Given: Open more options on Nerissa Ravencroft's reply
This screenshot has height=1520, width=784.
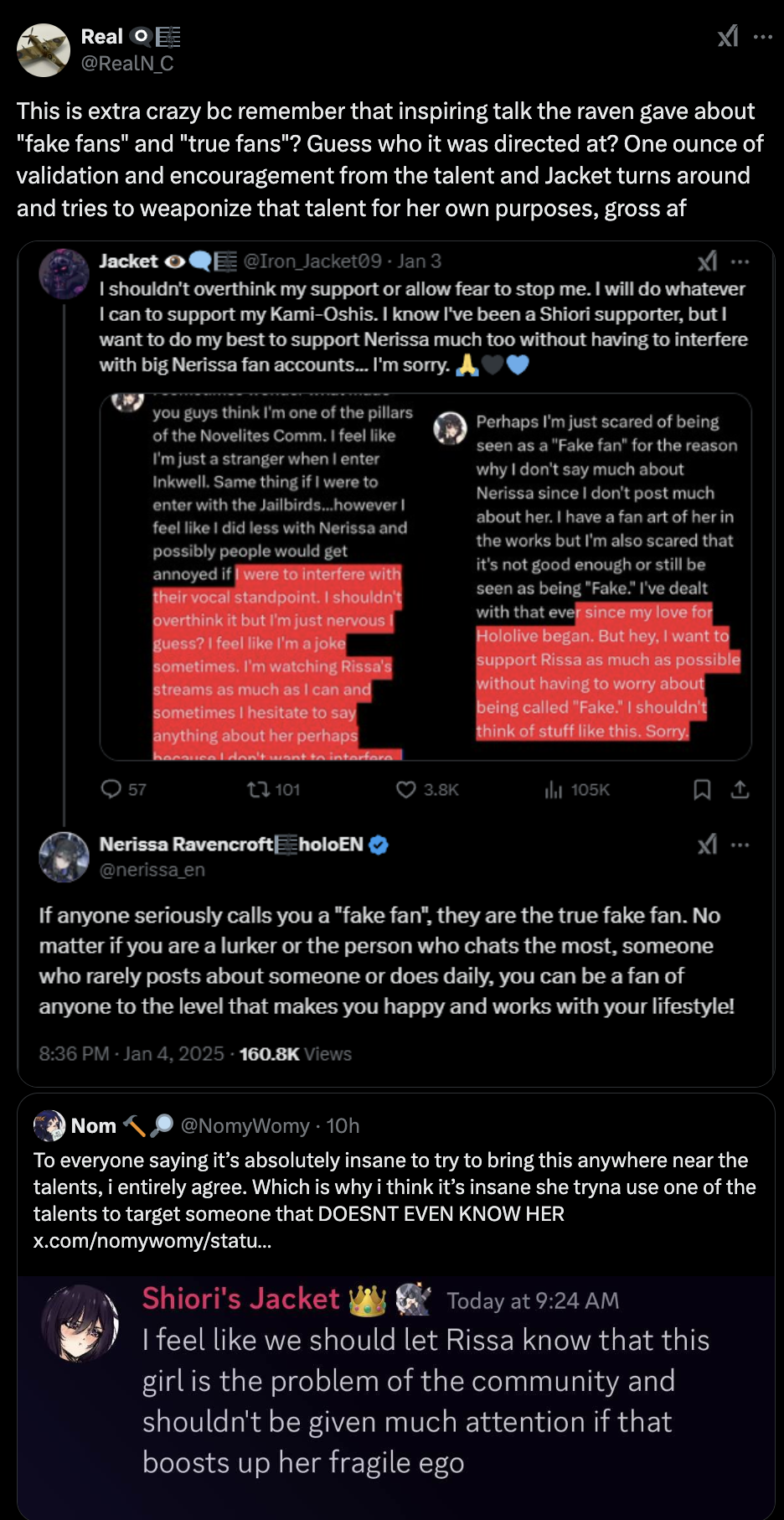Looking at the screenshot, I should pyautogui.click(x=740, y=845).
